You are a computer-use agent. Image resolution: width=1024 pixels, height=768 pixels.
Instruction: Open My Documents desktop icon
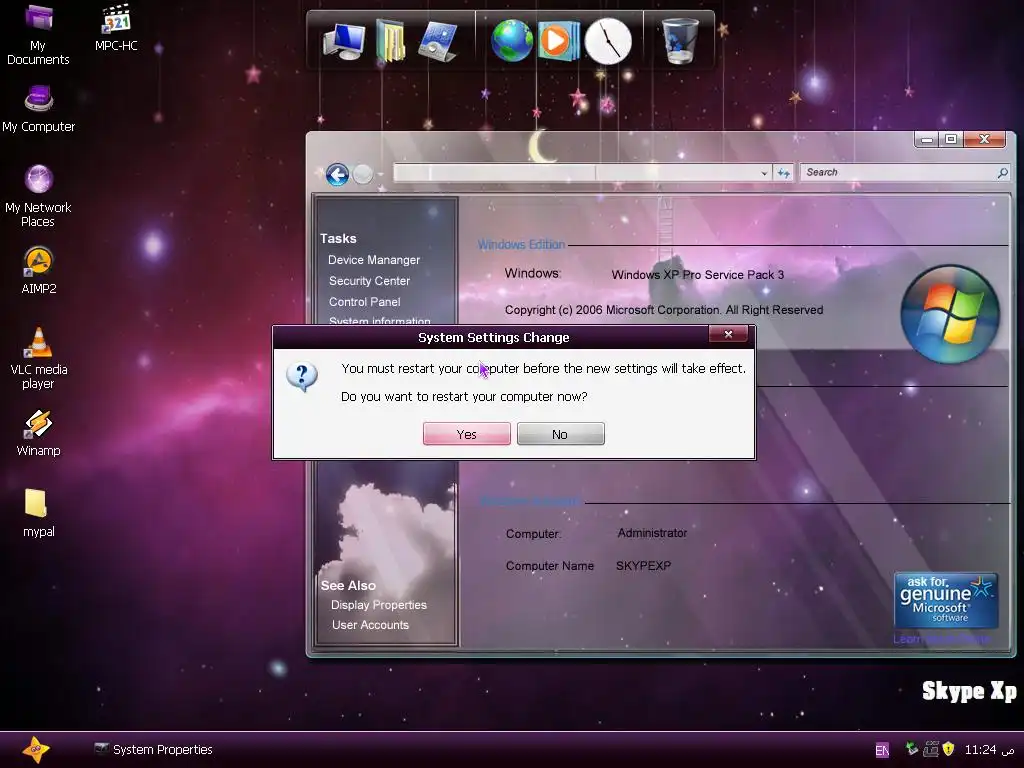(38, 34)
